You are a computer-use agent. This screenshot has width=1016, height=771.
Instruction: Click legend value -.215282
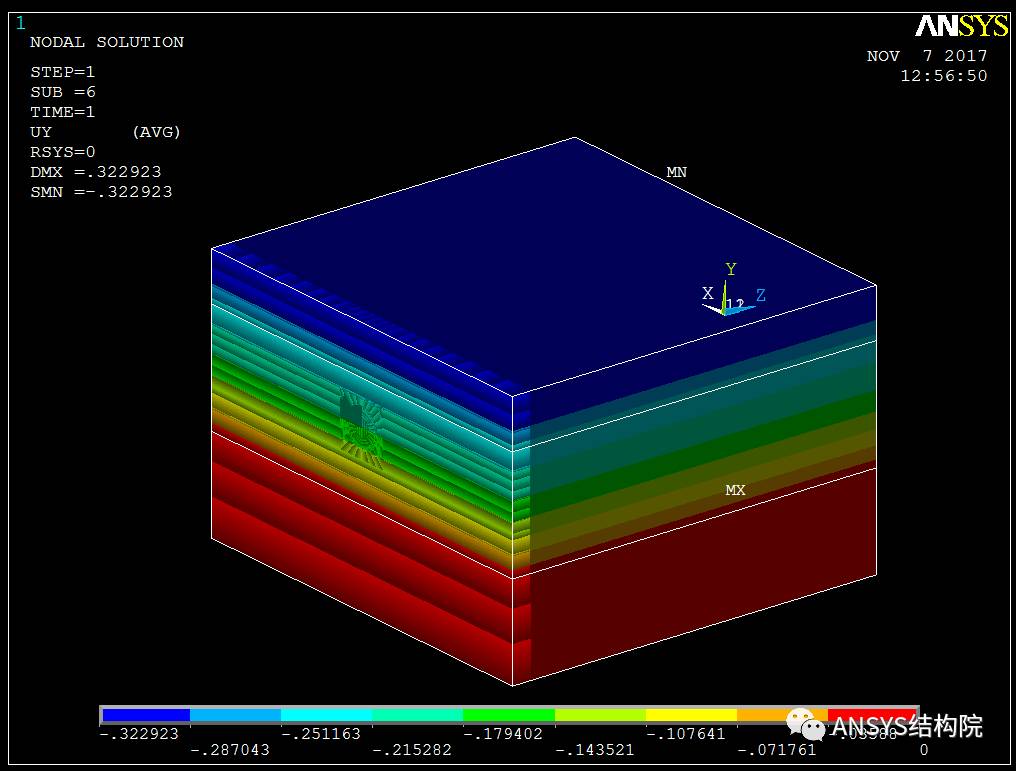coord(412,750)
